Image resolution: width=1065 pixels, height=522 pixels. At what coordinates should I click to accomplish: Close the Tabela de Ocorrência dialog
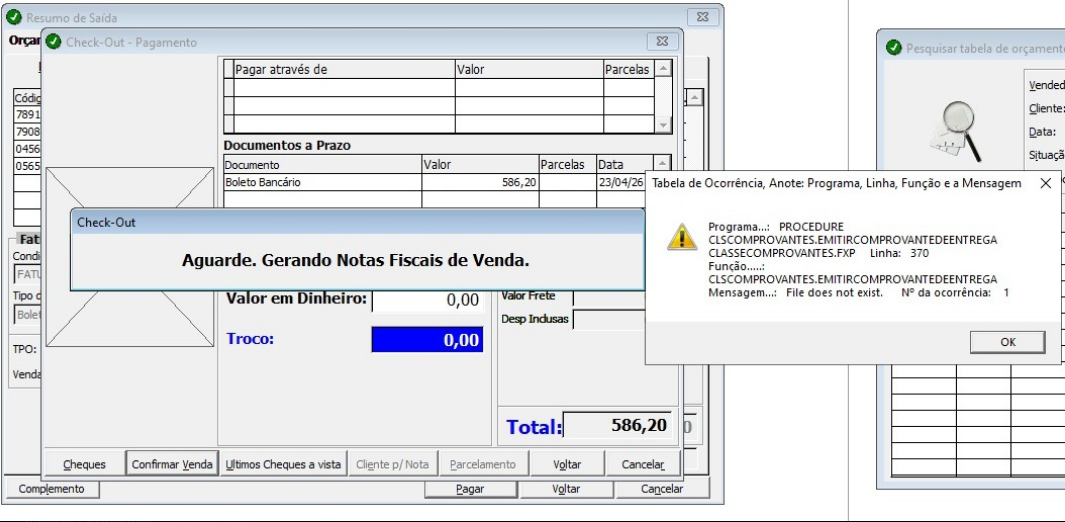point(1045,184)
